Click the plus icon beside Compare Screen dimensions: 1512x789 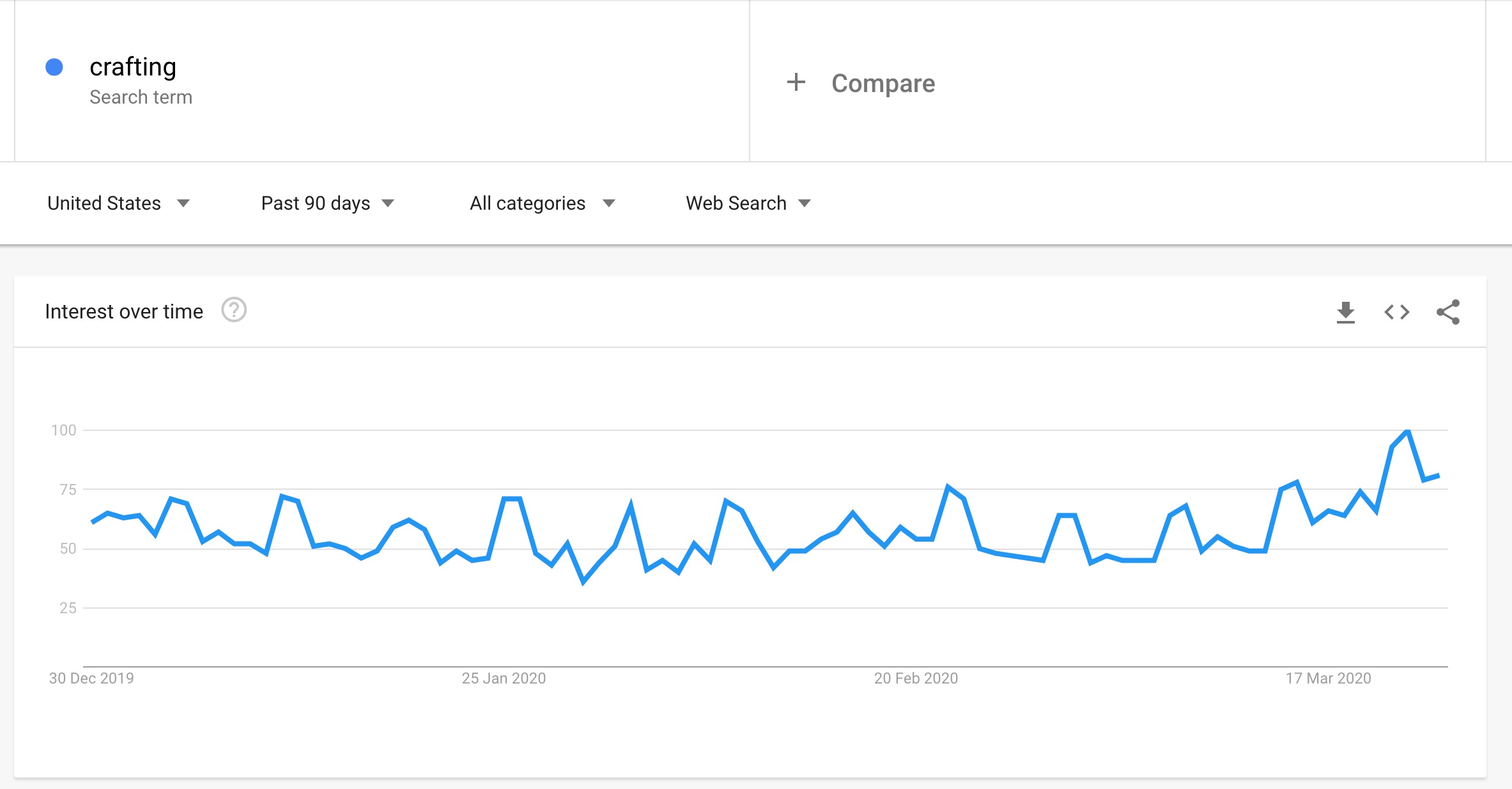point(796,82)
